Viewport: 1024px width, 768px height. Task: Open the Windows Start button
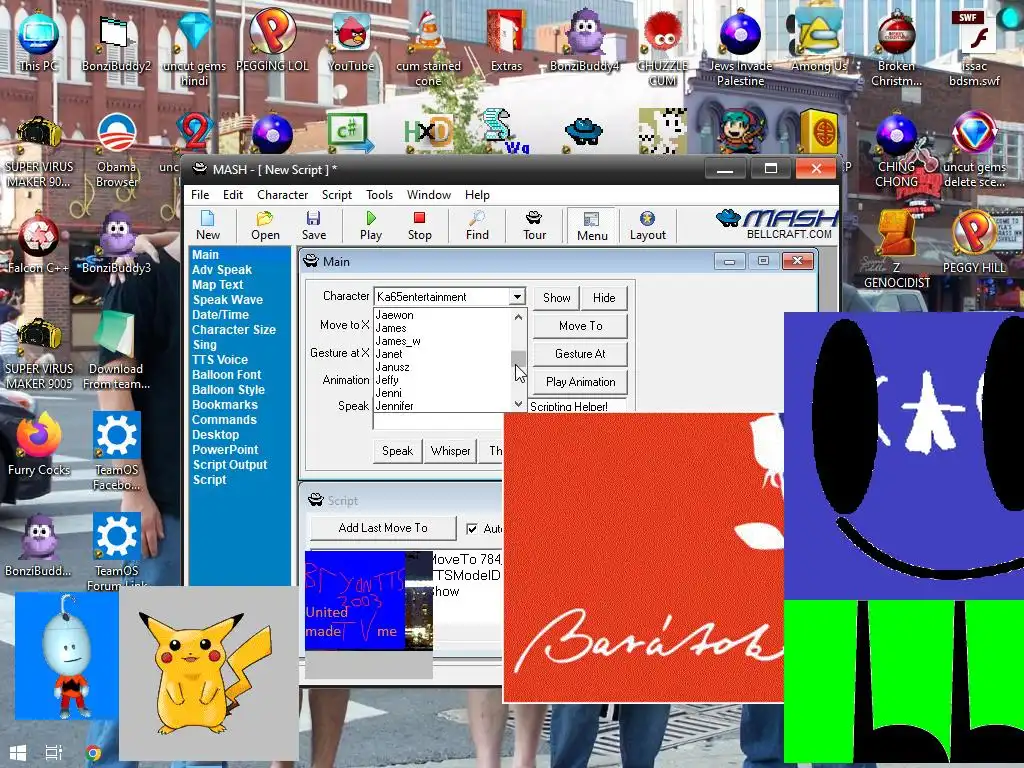[18, 753]
